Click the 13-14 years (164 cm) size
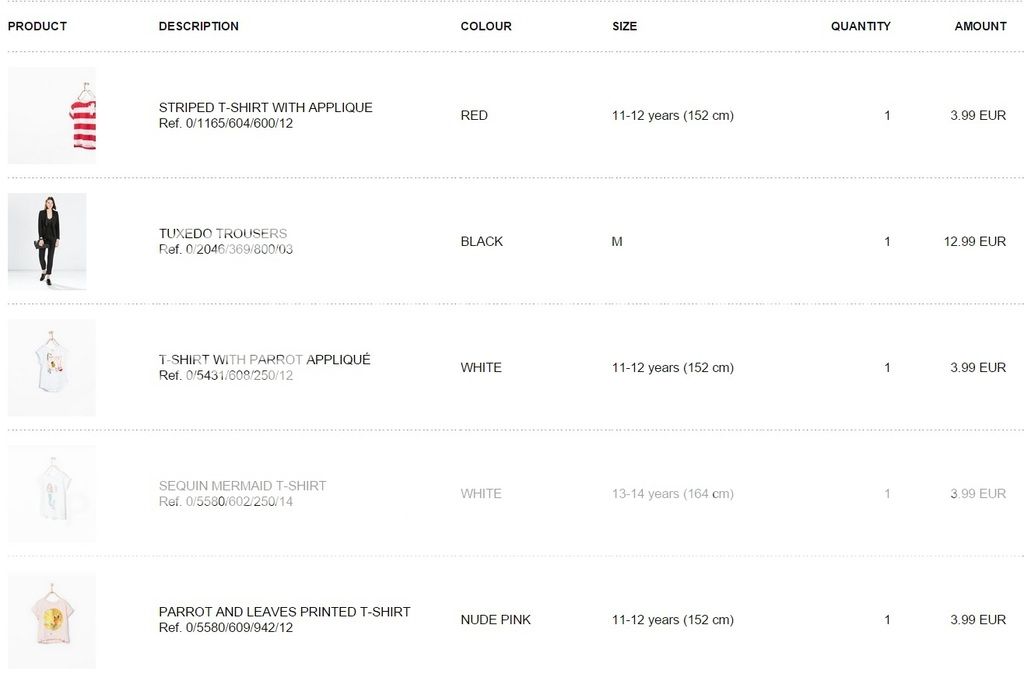 coord(672,494)
